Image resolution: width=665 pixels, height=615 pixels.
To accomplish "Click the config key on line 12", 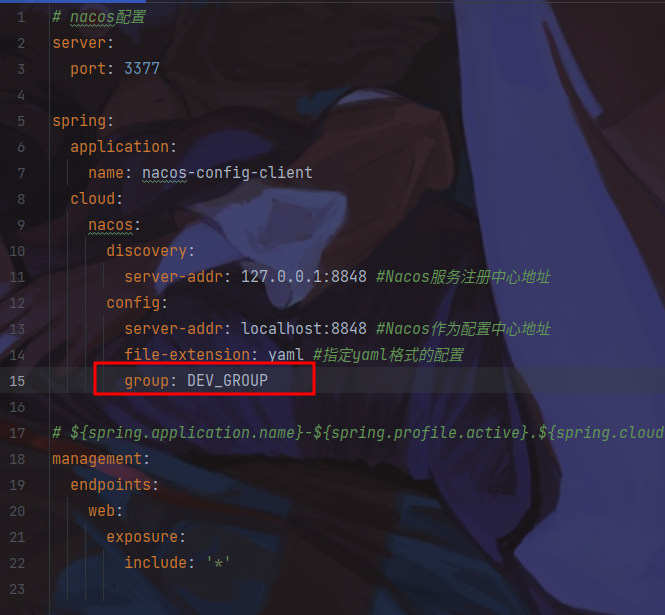I will 133,303.
